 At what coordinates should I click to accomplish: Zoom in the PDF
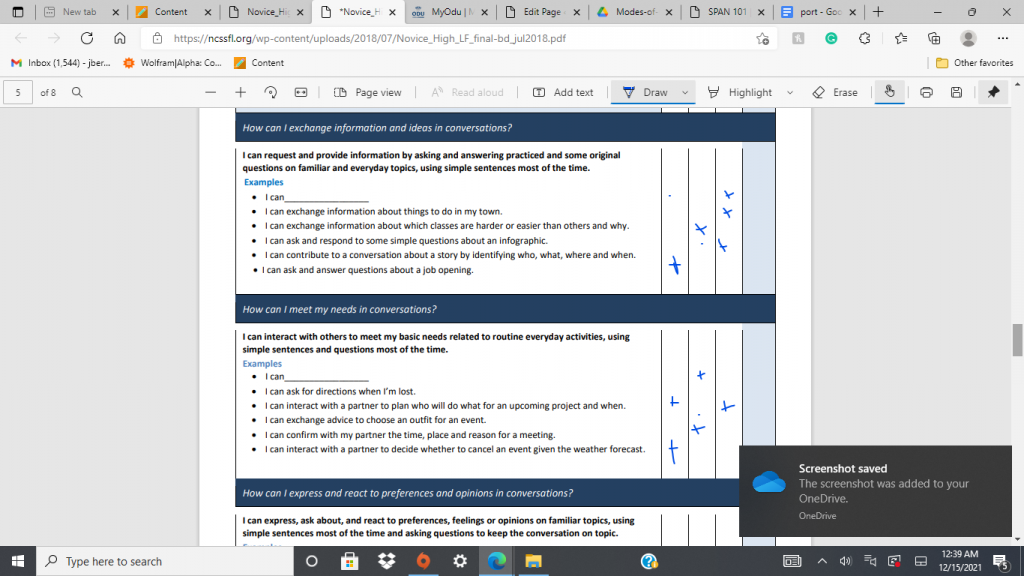[x=240, y=93]
